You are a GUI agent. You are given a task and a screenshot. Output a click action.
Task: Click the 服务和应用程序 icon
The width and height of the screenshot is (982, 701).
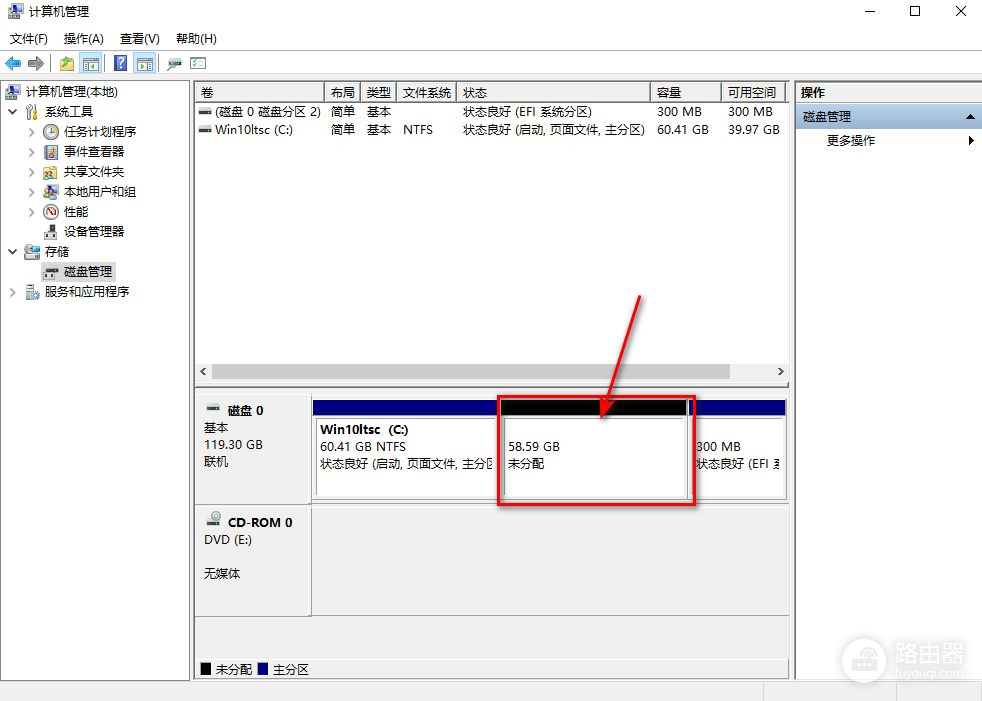coord(32,292)
